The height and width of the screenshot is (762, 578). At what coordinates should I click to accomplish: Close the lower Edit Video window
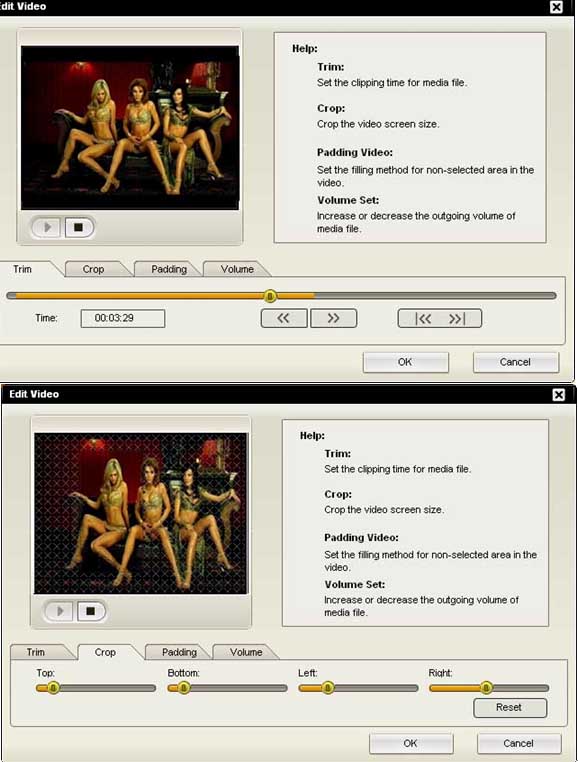coord(559,395)
